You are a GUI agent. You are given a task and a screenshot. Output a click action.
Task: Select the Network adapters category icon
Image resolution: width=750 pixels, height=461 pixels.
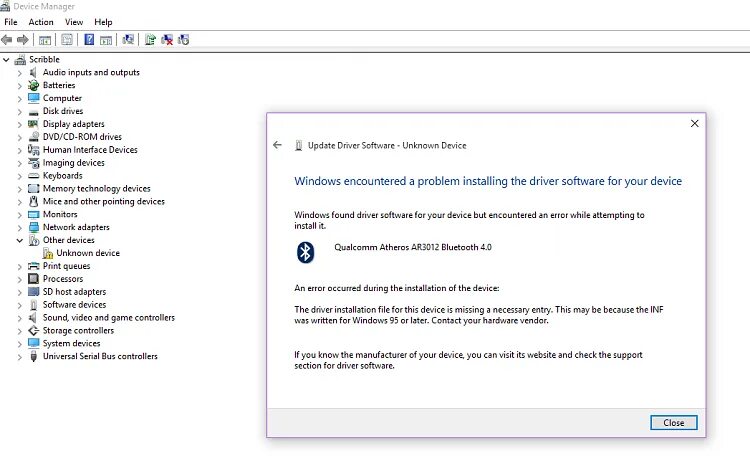click(33, 227)
